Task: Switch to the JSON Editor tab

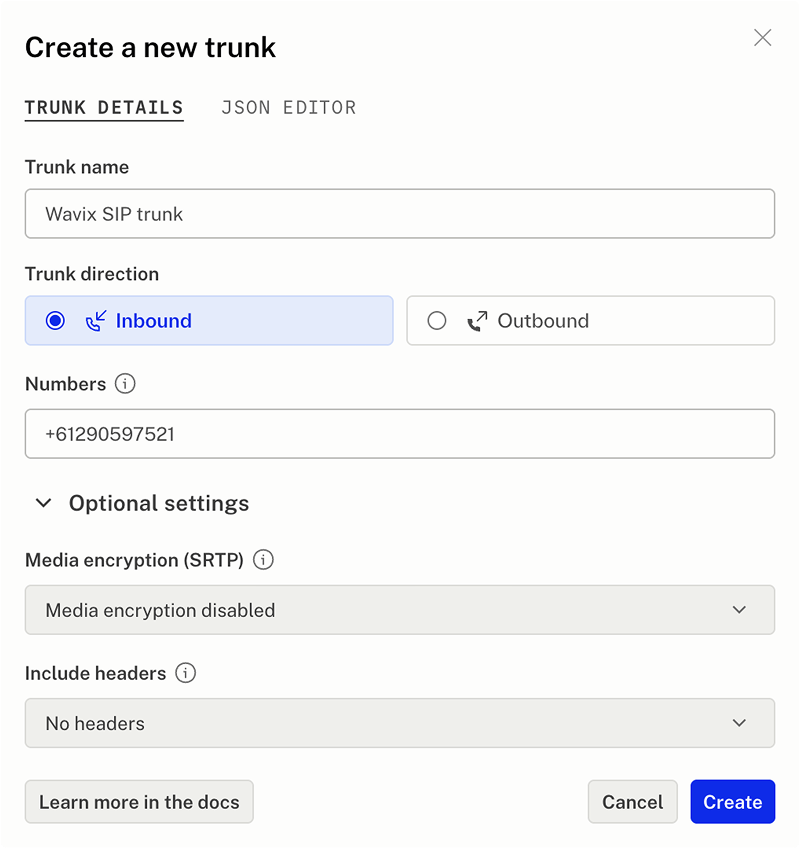Action: coord(288,108)
